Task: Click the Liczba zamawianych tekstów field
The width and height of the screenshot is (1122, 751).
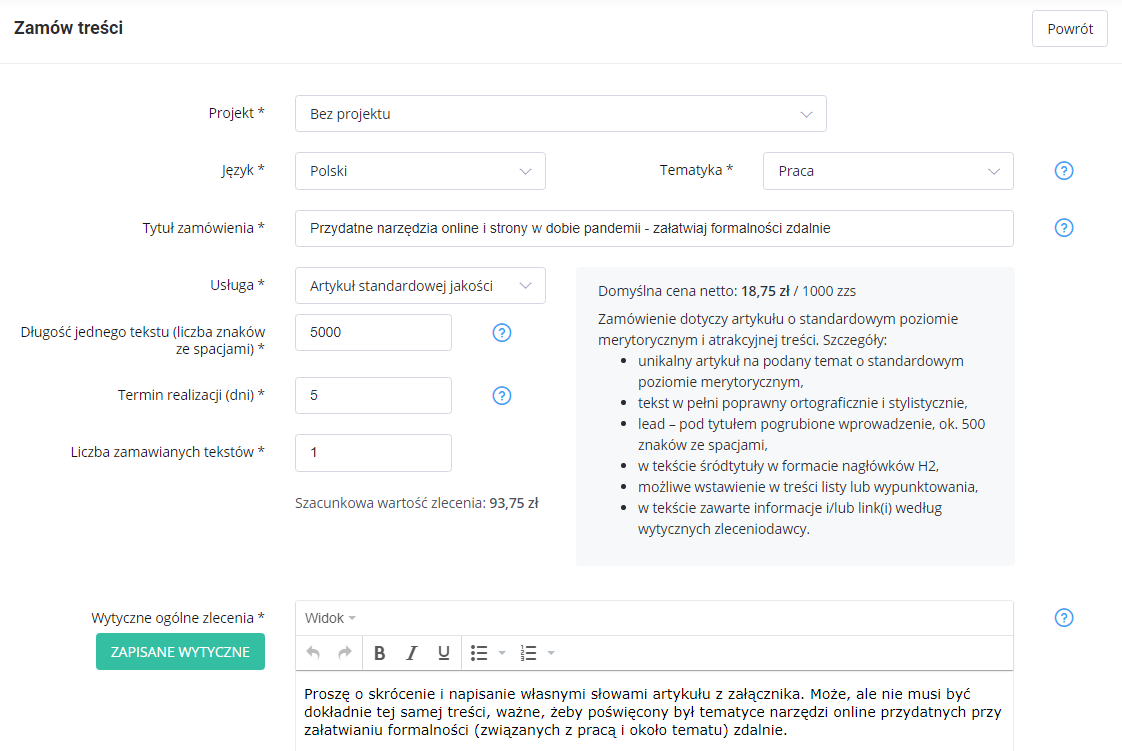Action: (374, 453)
